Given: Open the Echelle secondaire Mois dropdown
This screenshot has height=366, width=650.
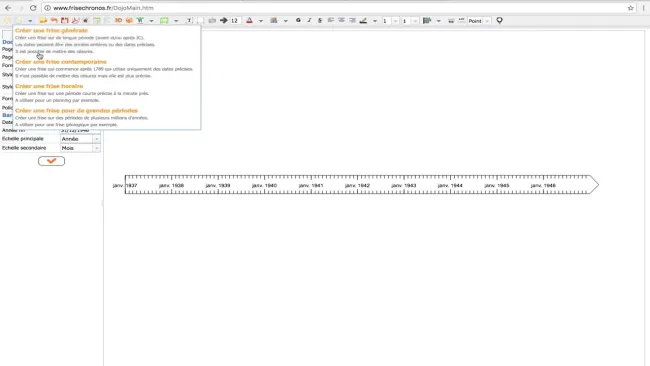Looking at the screenshot, I should pos(80,148).
